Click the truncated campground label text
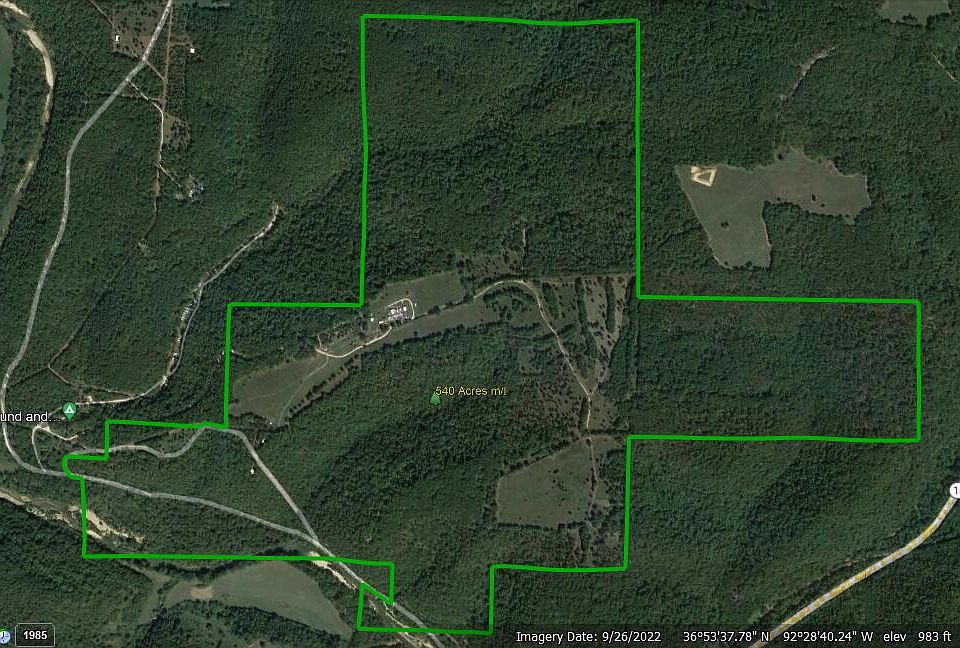This screenshot has width=960, height=648. point(31,417)
